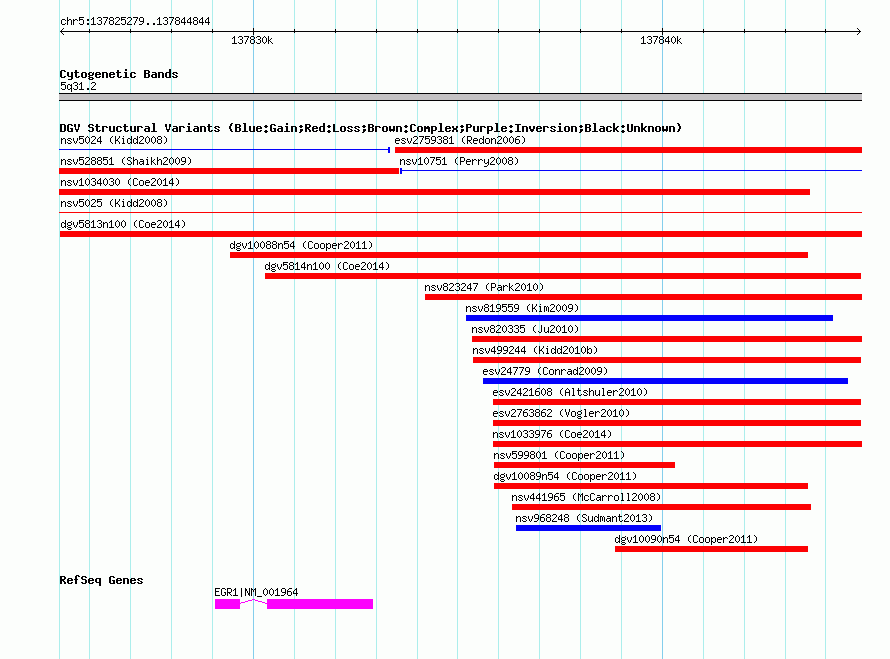Select the esv2759381 (Redon2006) variant label

coord(460,140)
